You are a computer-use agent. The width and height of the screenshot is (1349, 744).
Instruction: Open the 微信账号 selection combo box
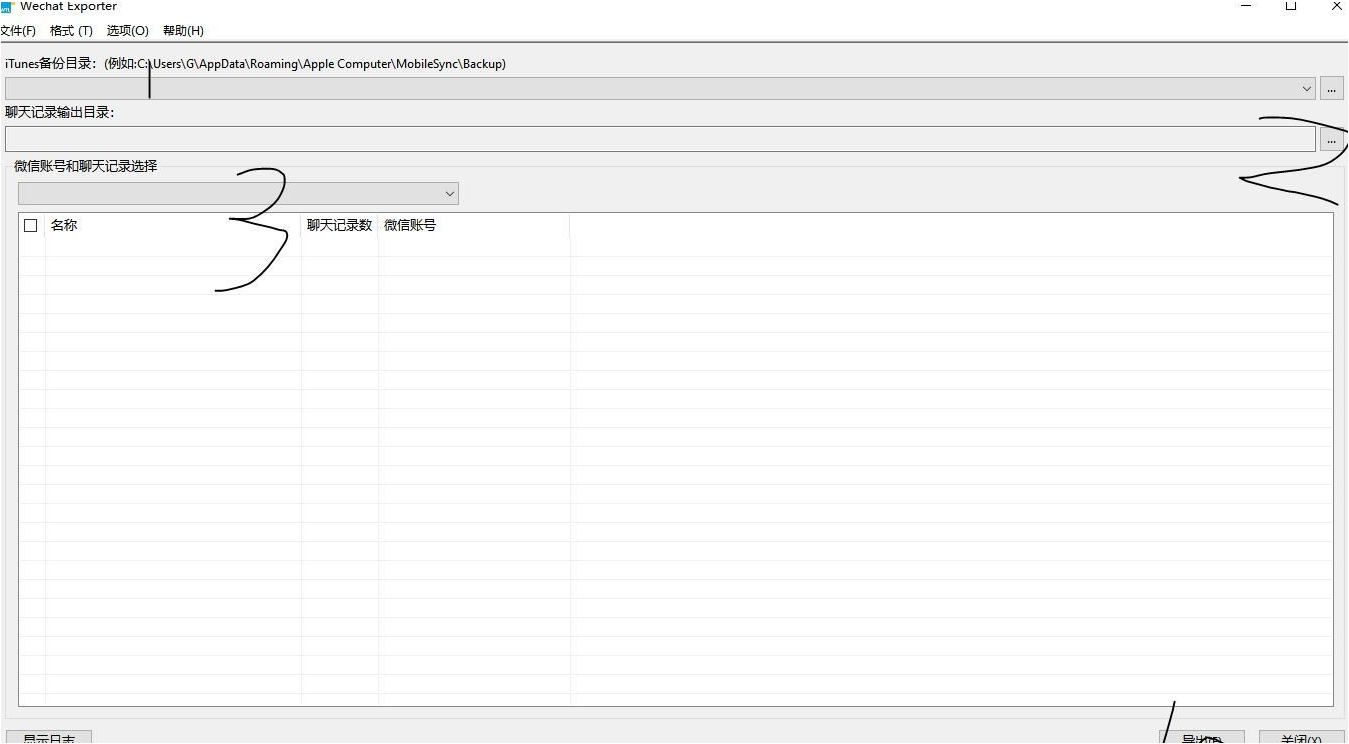(x=238, y=194)
